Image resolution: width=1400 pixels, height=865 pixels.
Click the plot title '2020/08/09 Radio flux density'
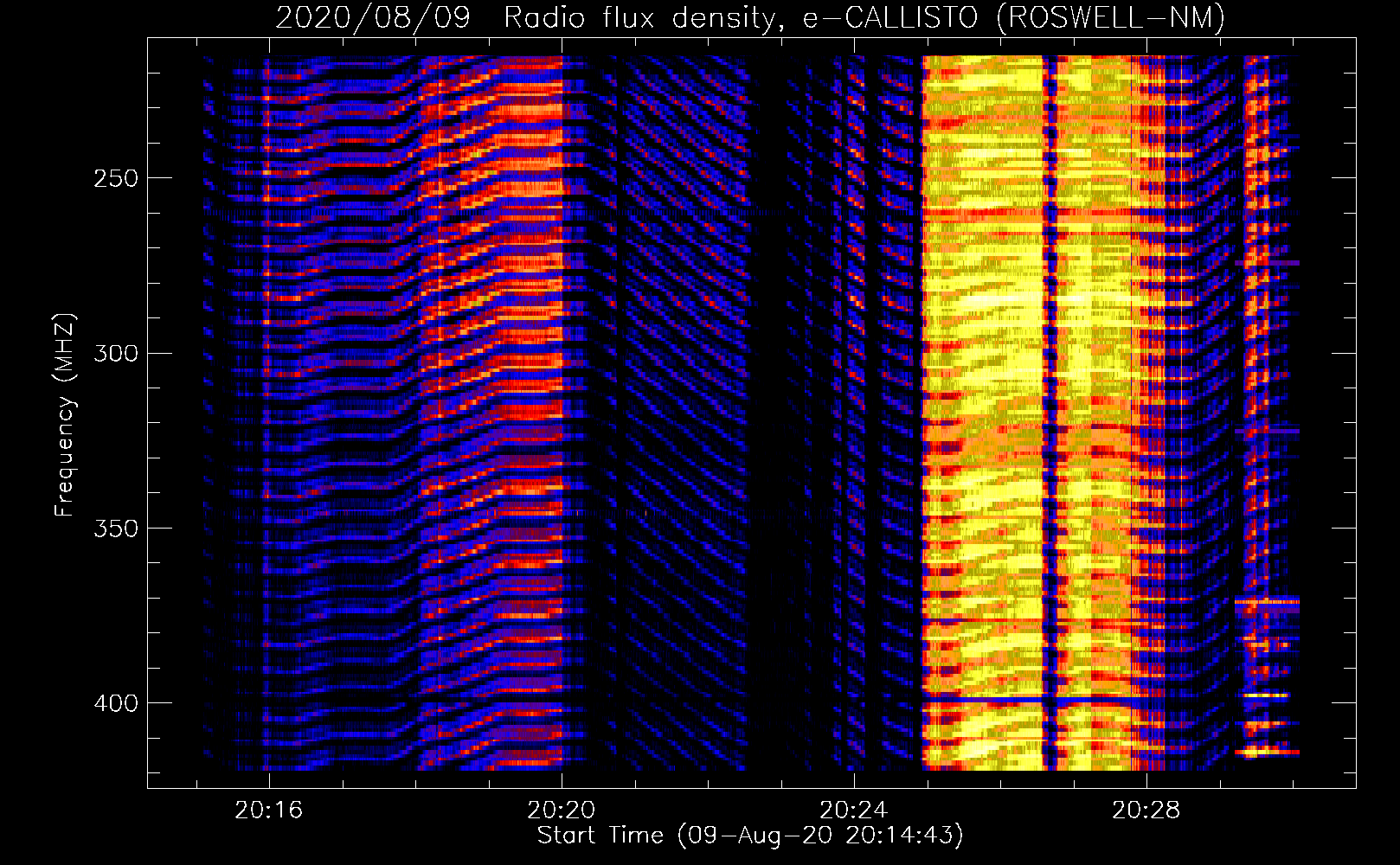click(751, 17)
